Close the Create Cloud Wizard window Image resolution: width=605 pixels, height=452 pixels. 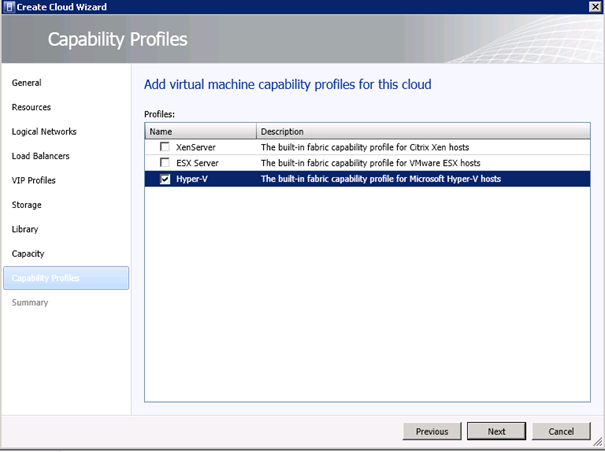pos(595,7)
